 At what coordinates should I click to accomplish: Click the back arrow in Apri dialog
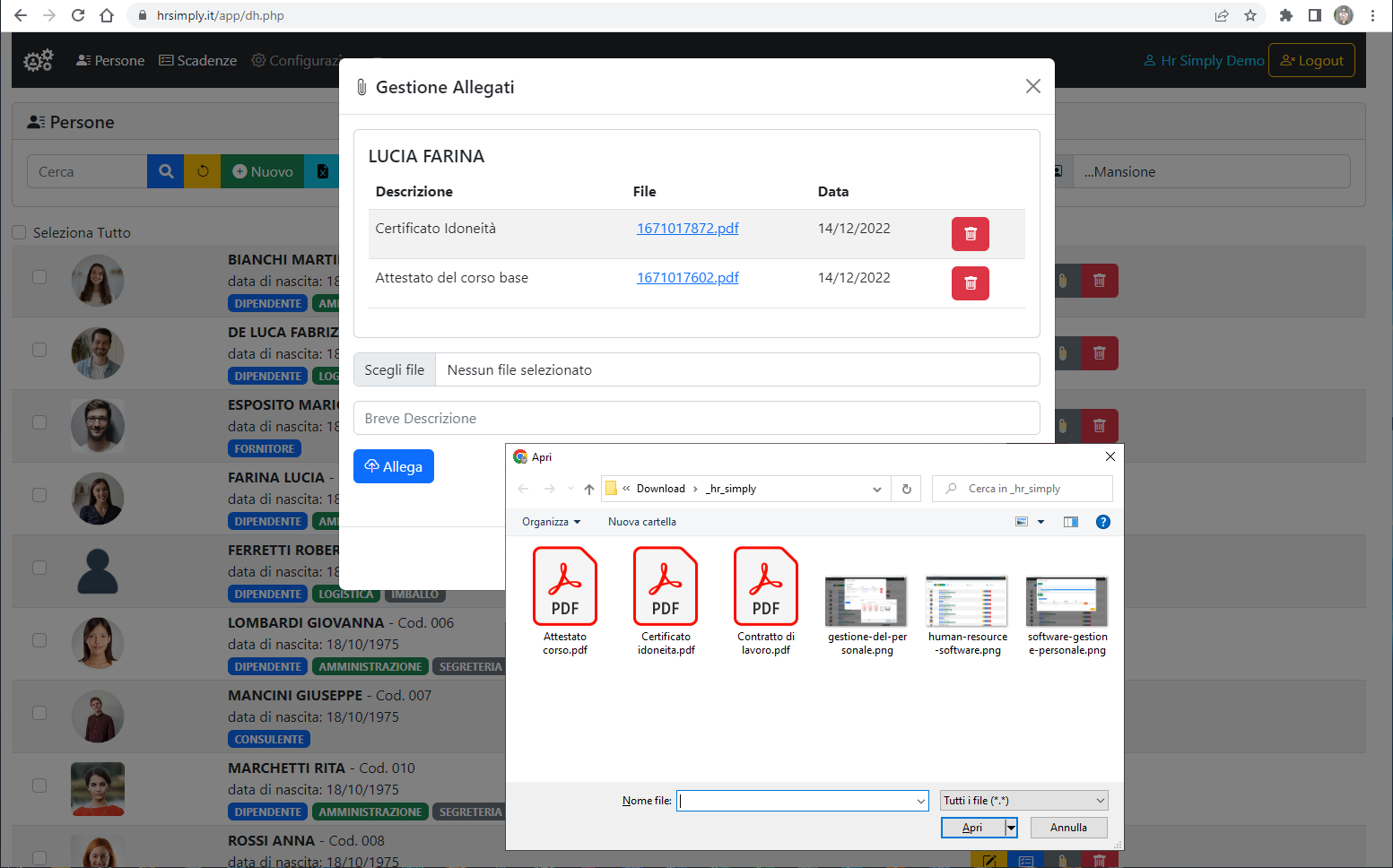(523, 489)
